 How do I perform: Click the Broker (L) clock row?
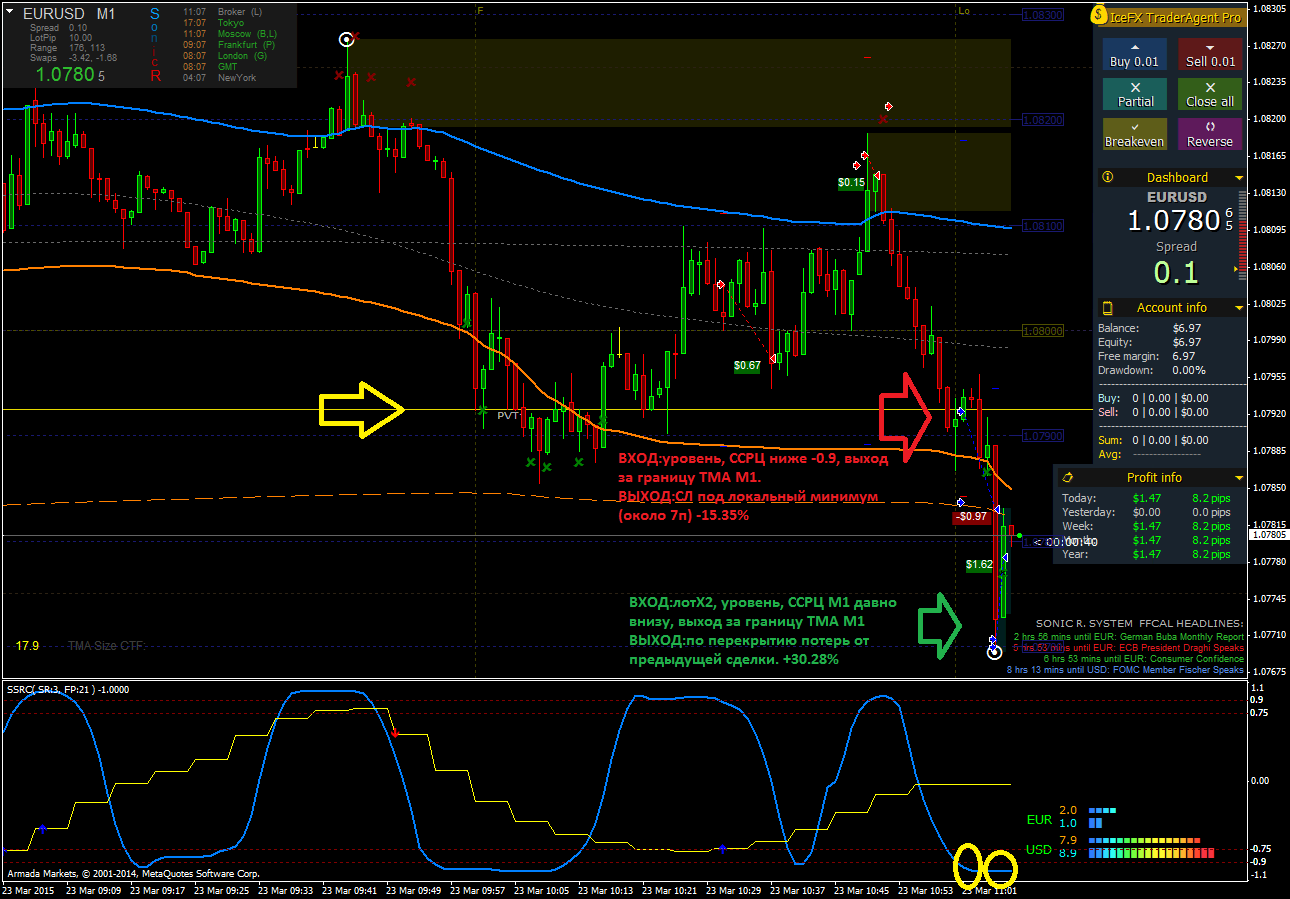click(x=224, y=11)
